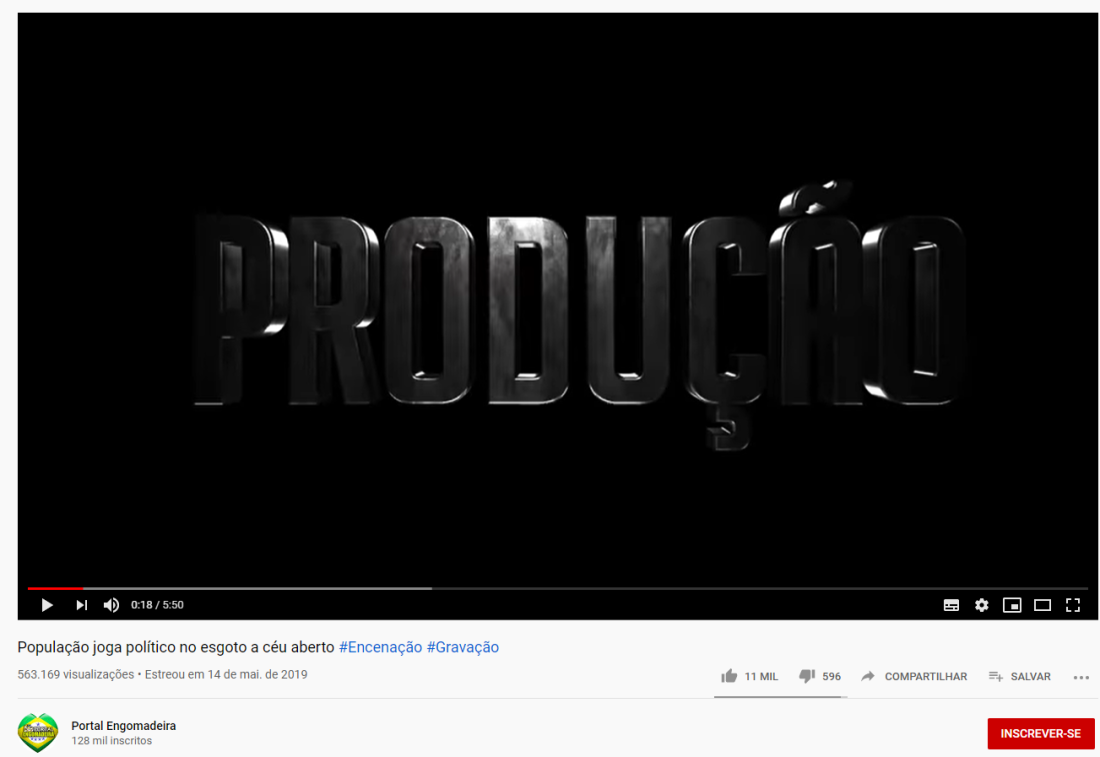Open the #Gravação hashtag link
This screenshot has width=1100, height=757.
(463, 647)
